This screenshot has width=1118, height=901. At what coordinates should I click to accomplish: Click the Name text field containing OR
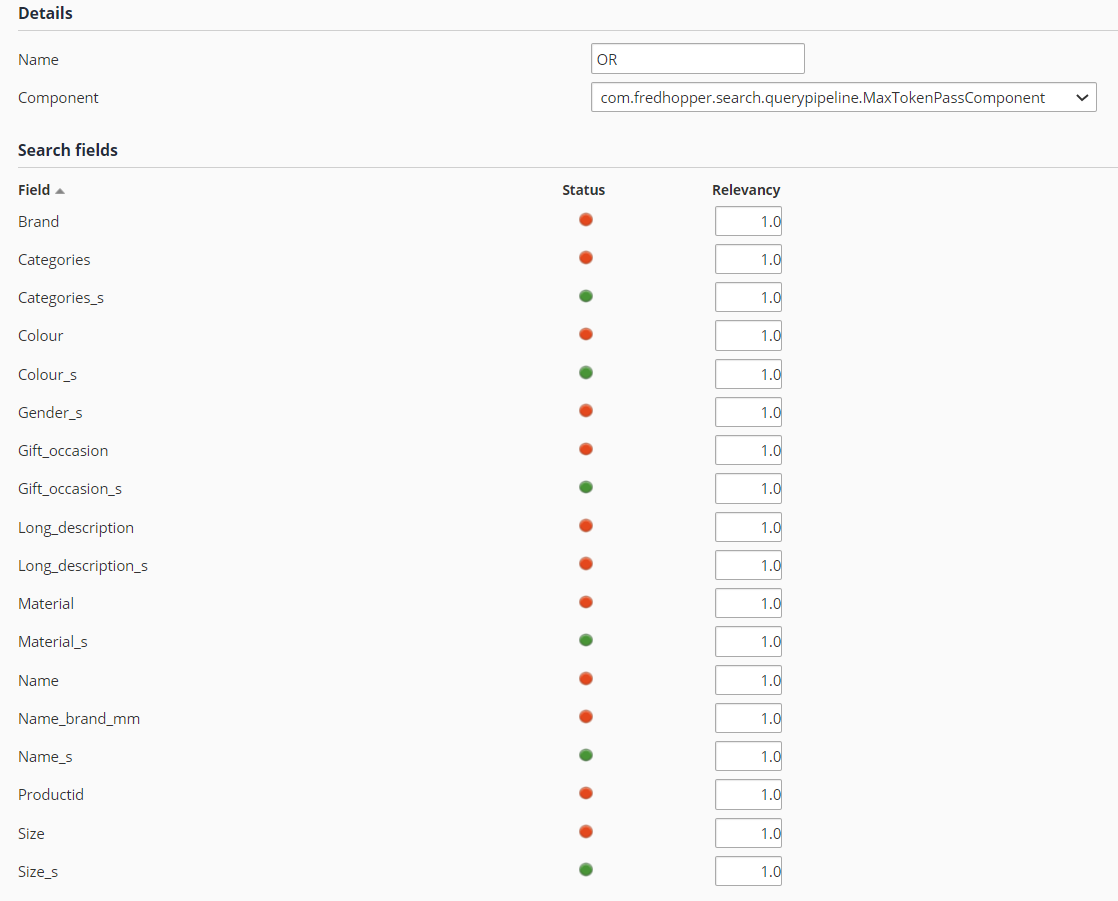point(697,59)
